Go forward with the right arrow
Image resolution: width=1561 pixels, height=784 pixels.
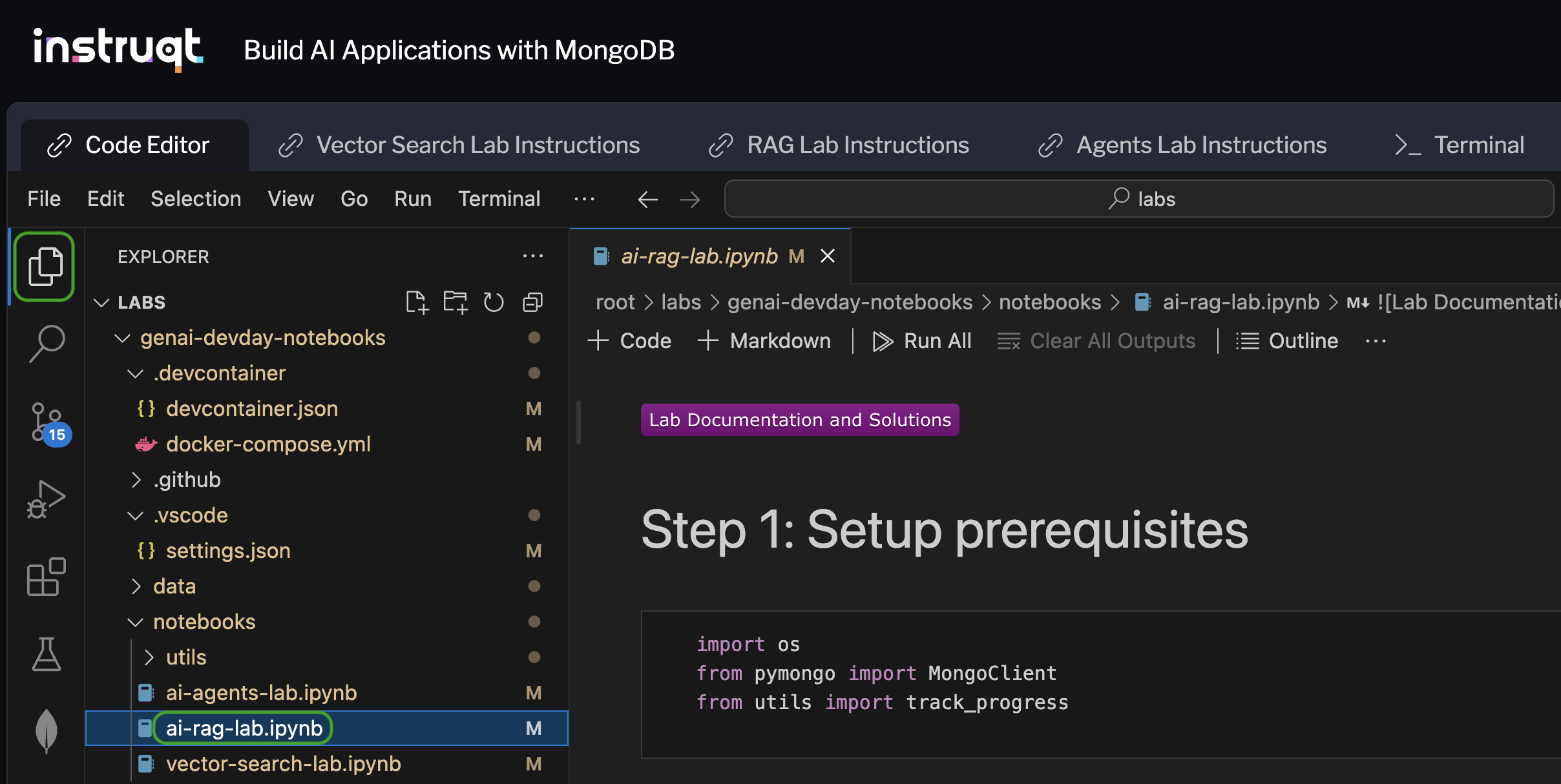pos(689,200)
